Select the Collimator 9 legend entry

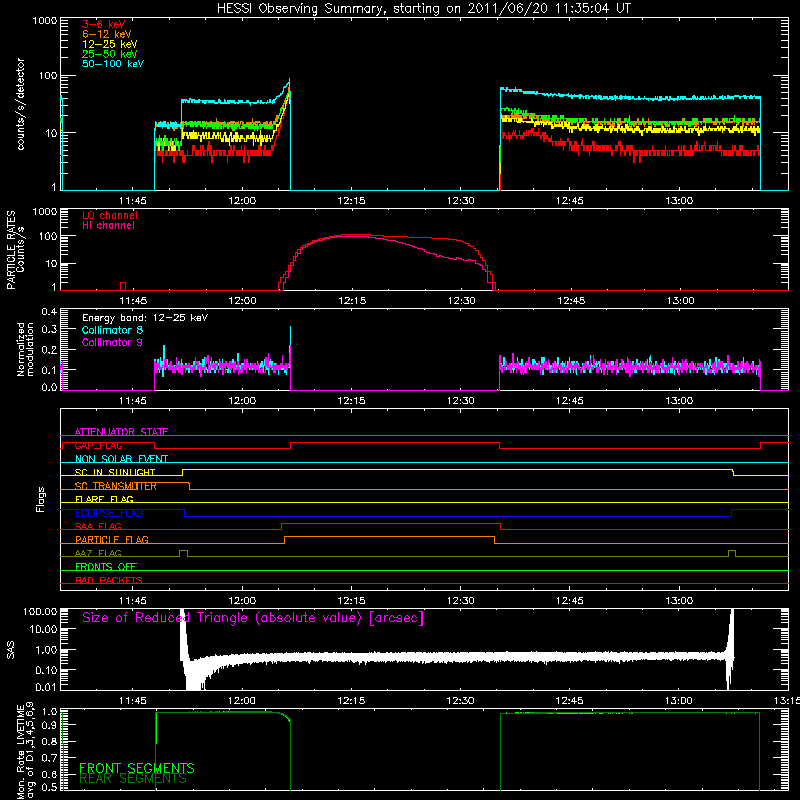[x=112, y=342]
